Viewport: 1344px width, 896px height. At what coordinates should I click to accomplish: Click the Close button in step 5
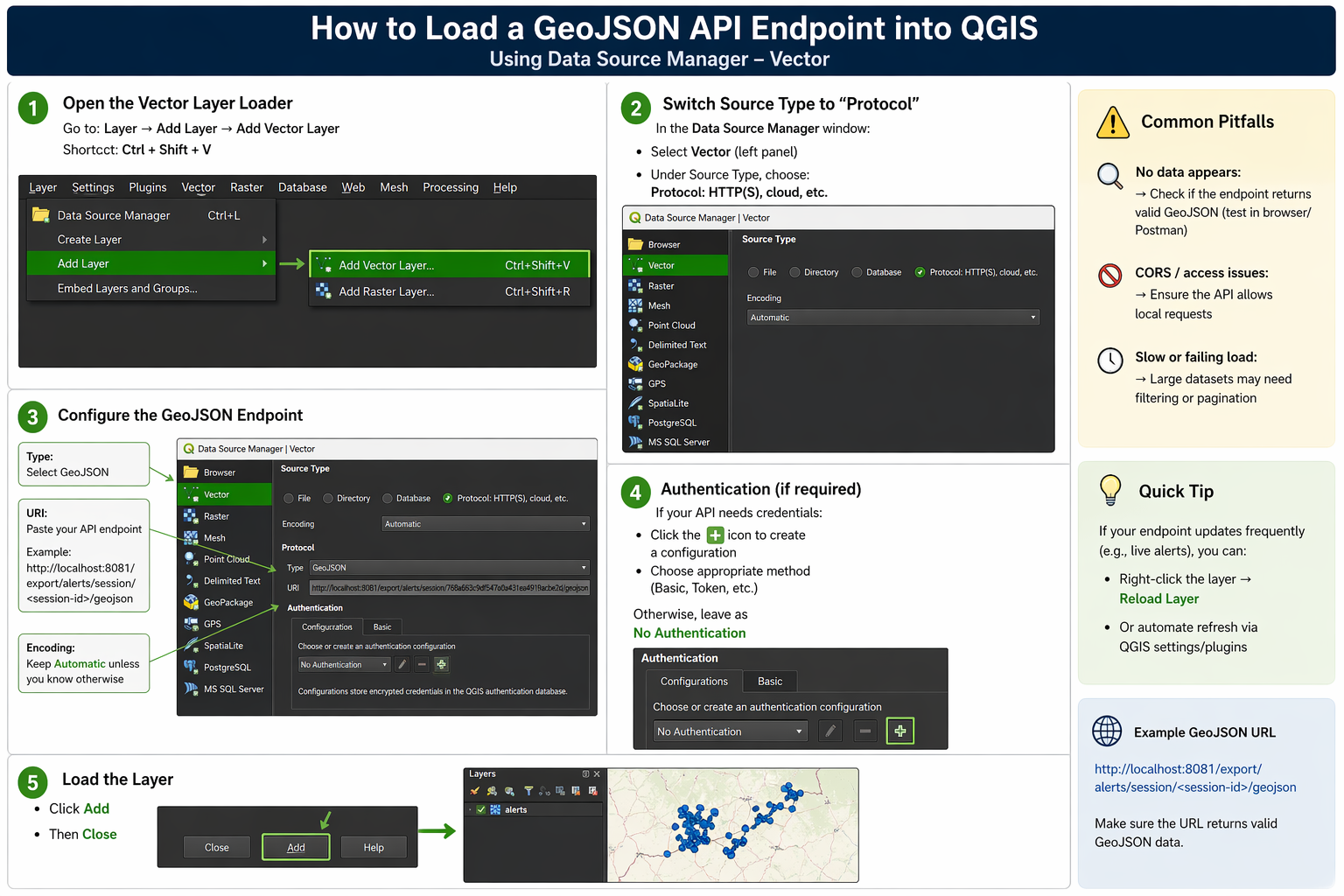click(x=217, y=847)
